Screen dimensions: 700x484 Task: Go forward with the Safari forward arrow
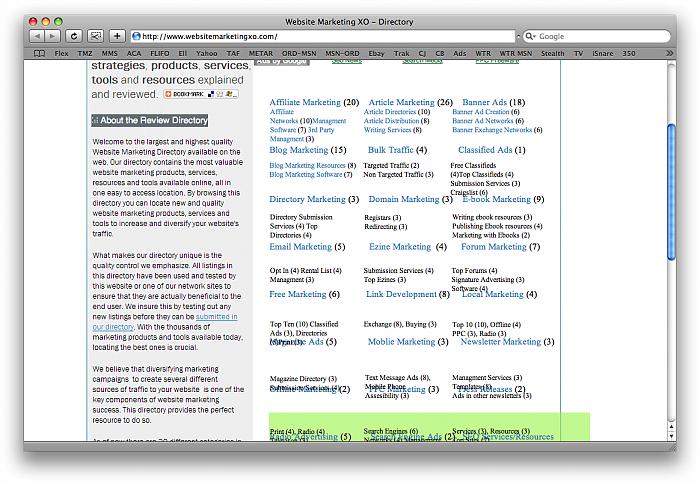[x=52, y=36]
